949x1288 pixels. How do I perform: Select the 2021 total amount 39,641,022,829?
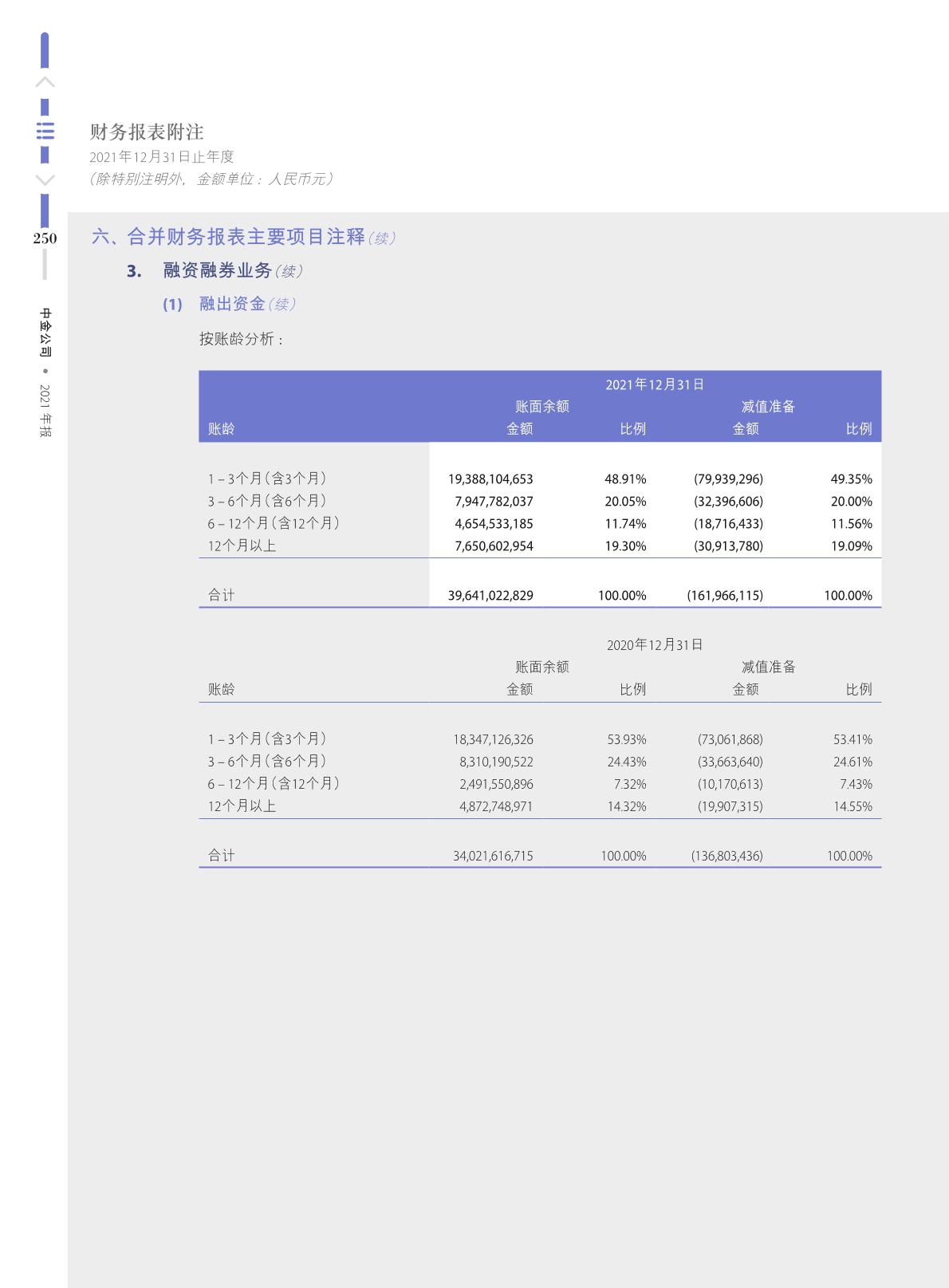(490, 595)
